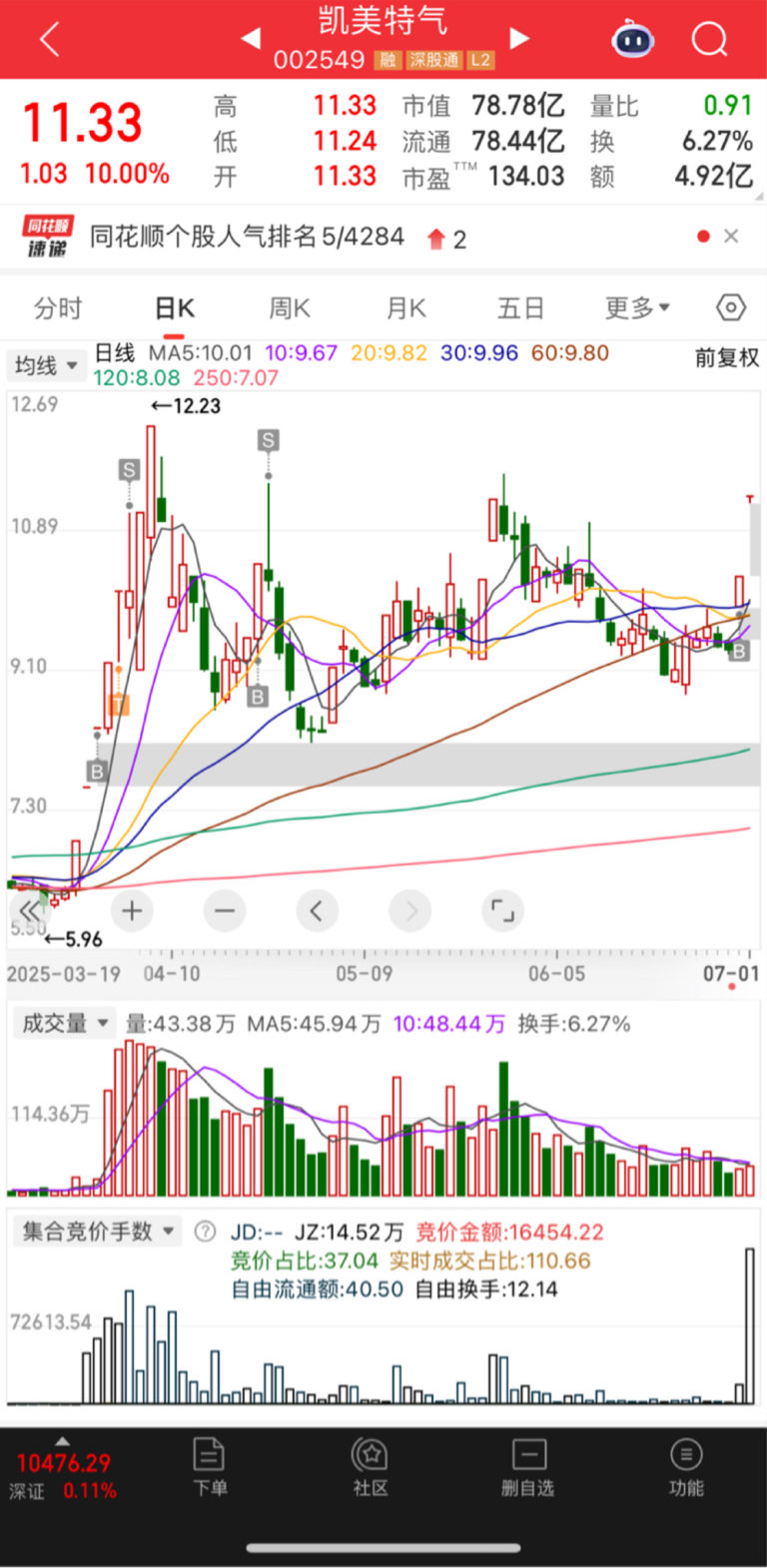
Task: Click the orange T marker on chart
Action: [x=118, y=704]
